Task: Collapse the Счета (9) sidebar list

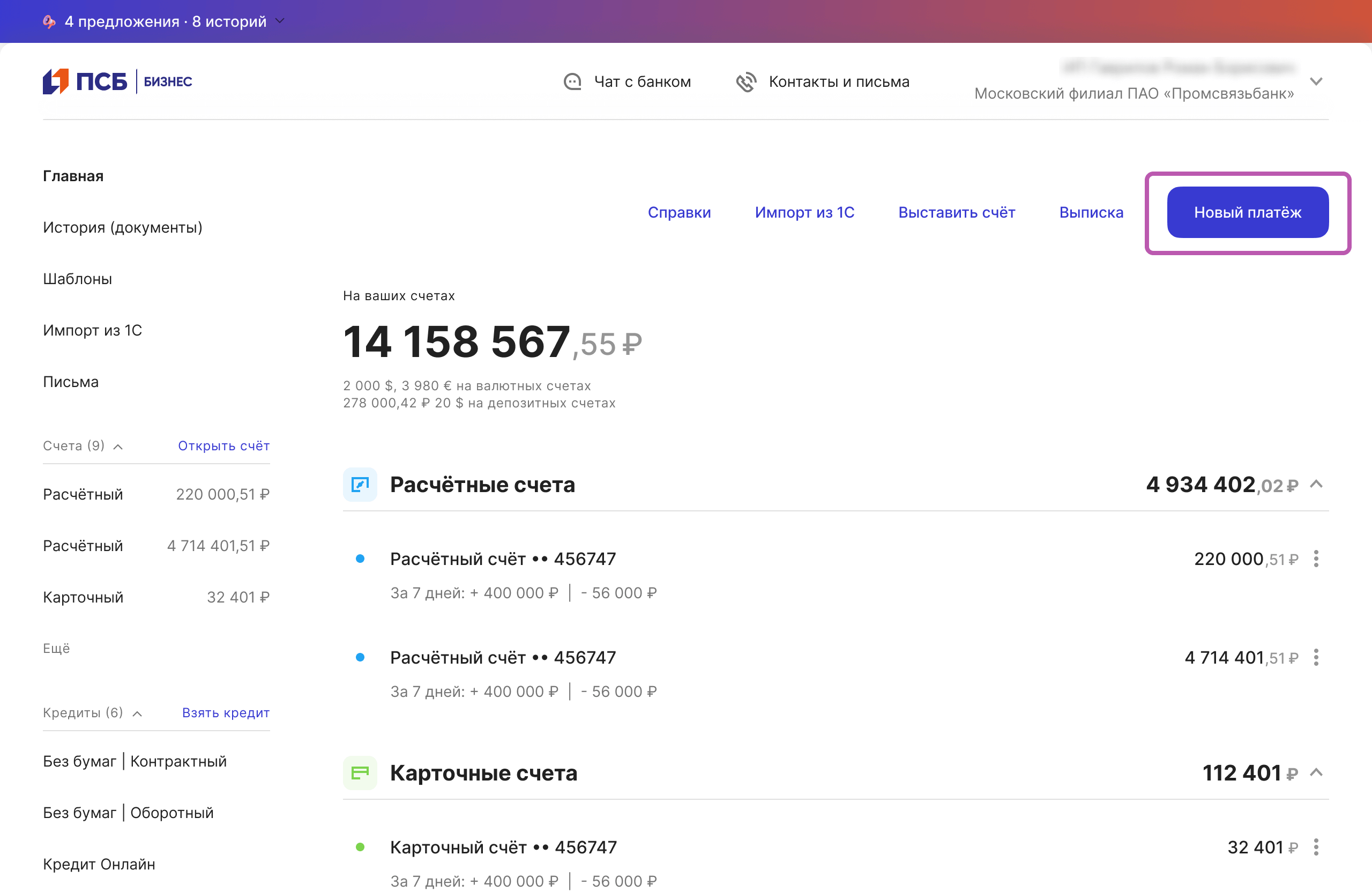Action: [x=118, y=447]
